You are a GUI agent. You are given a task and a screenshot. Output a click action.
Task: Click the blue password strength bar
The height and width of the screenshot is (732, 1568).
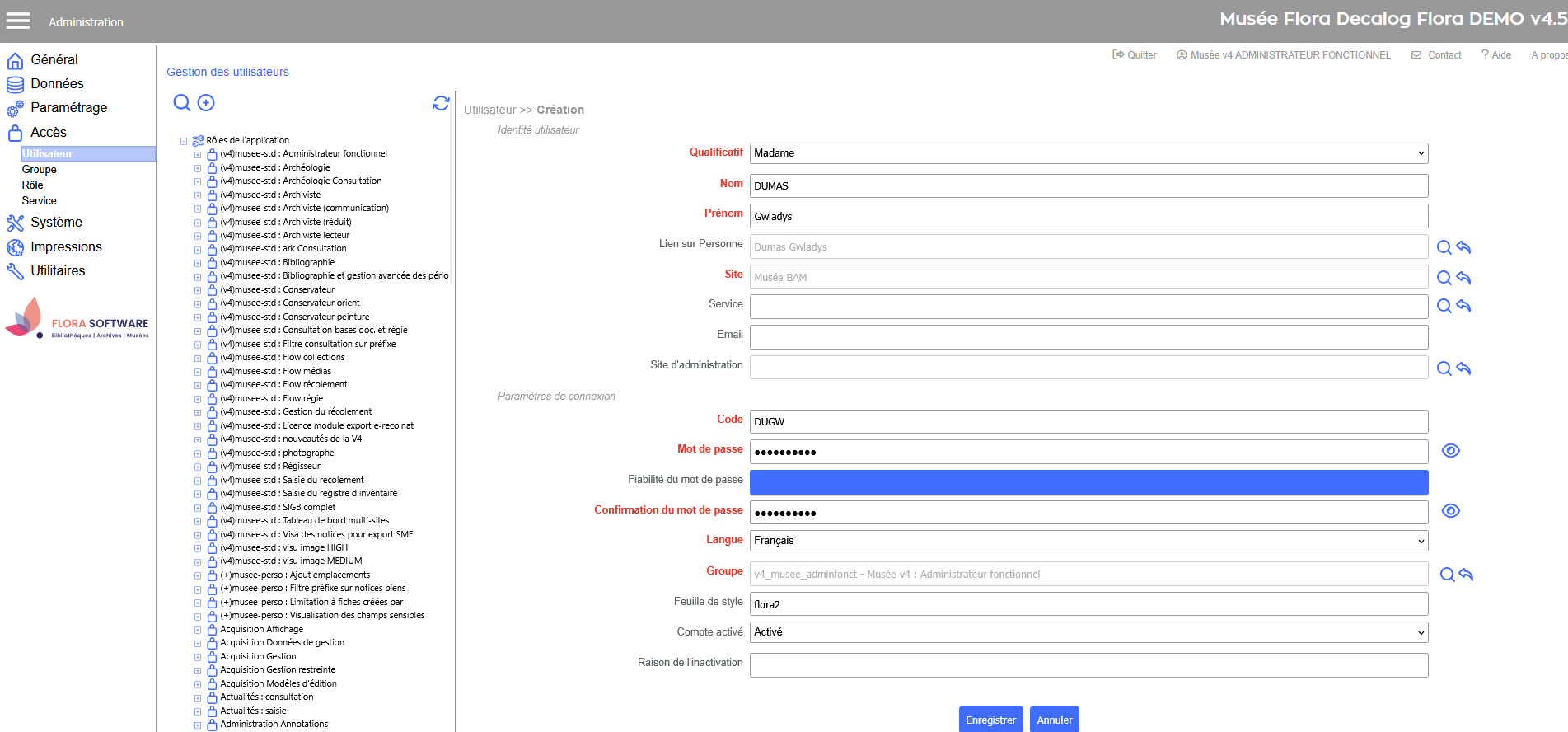point(1088,482)
